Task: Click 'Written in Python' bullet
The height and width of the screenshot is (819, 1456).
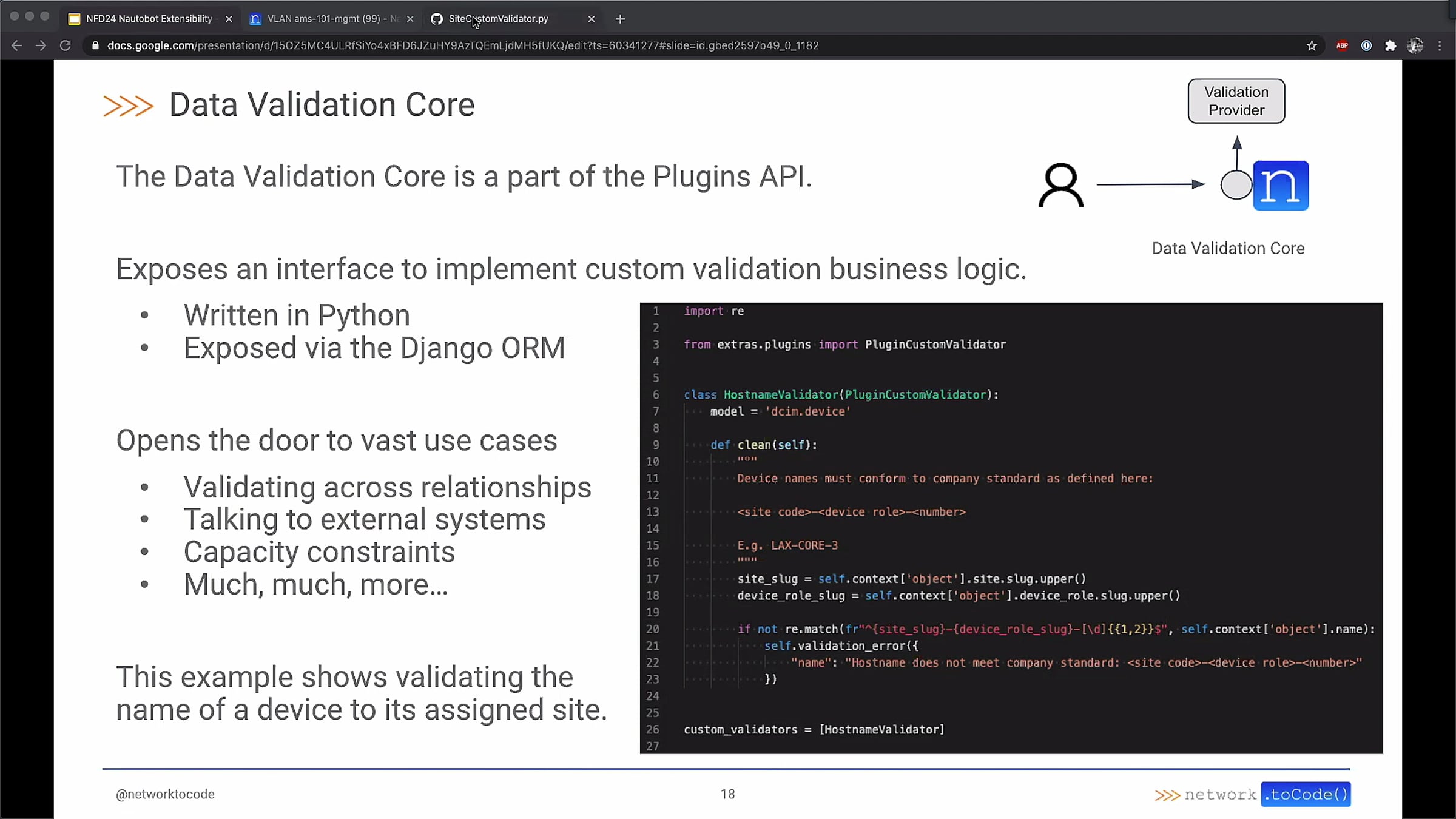Action: 297,315
